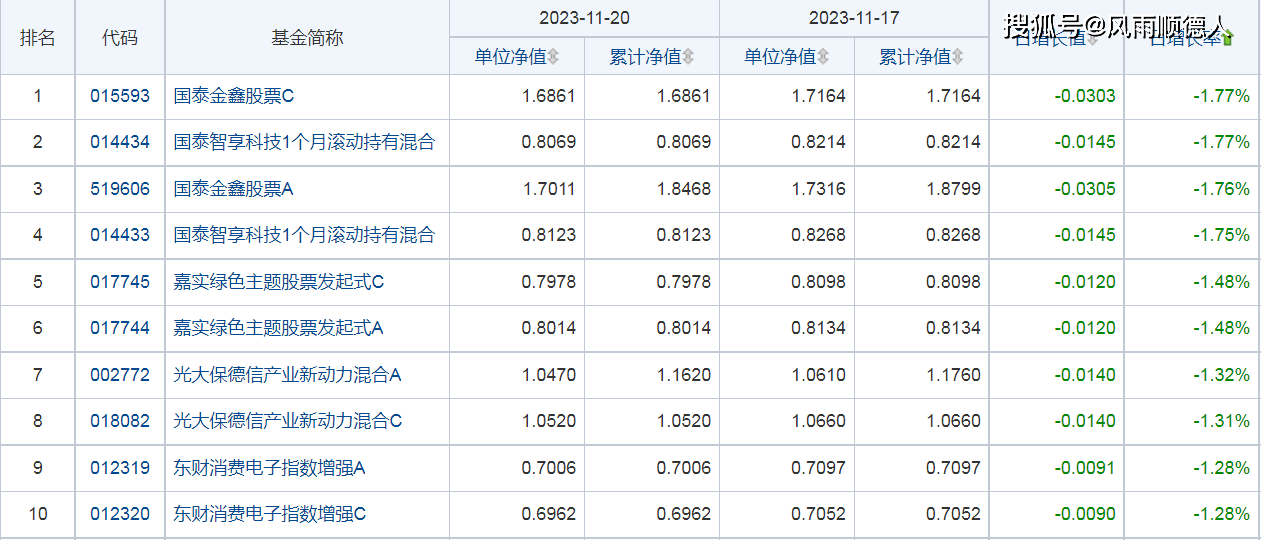Open the 国泰金鑫股票C fund name link

(x=234, y=97)
